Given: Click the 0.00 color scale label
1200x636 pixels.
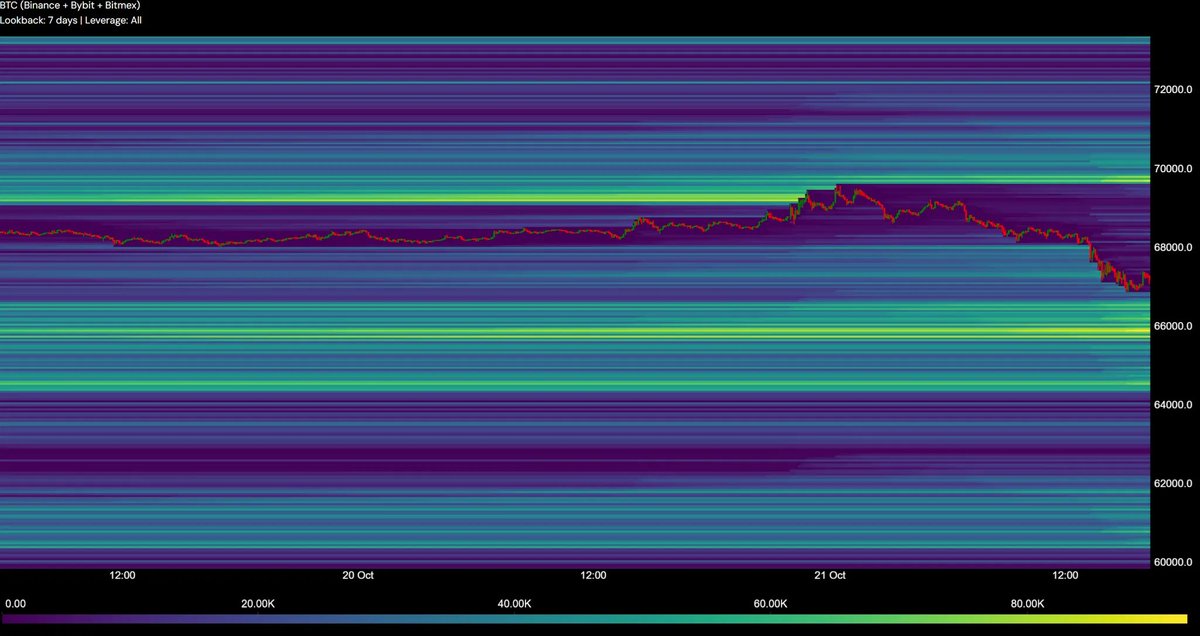Looking at the screenshot, I should coord(16,604).
